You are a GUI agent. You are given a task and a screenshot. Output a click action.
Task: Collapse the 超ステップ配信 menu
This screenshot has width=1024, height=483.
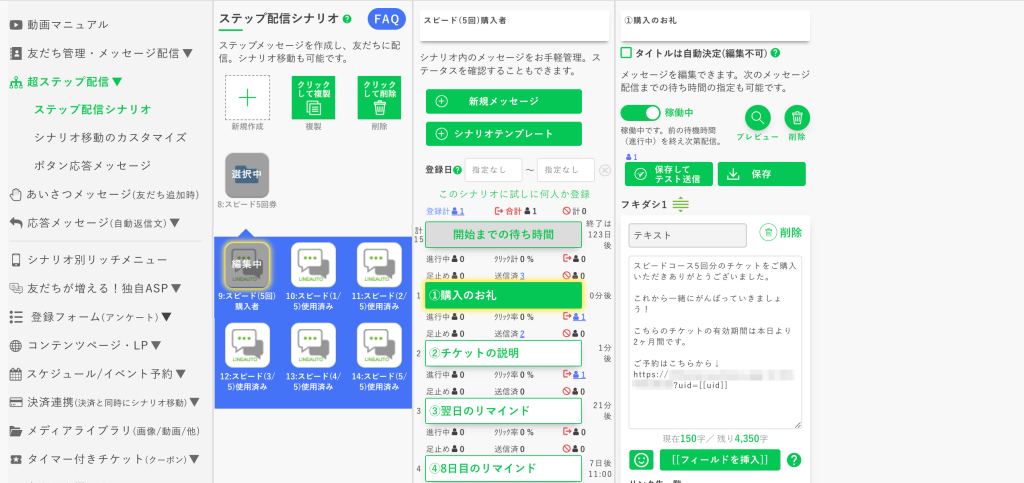[66, 82]
